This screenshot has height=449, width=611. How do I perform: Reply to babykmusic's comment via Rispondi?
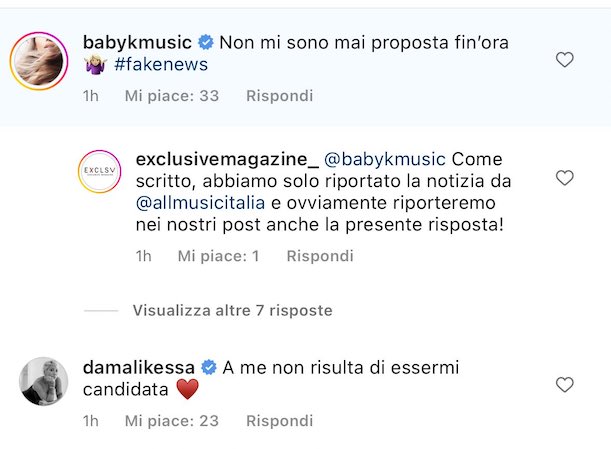coord(279,96)
